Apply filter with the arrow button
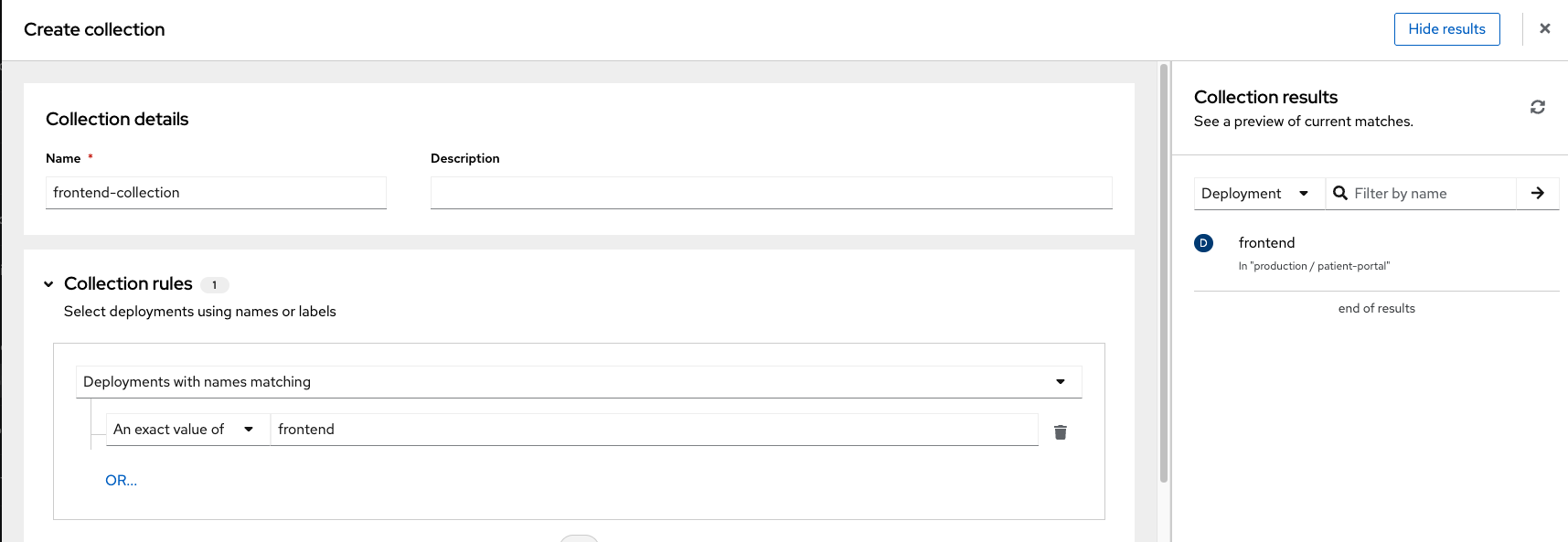 tap(1538, 193)
